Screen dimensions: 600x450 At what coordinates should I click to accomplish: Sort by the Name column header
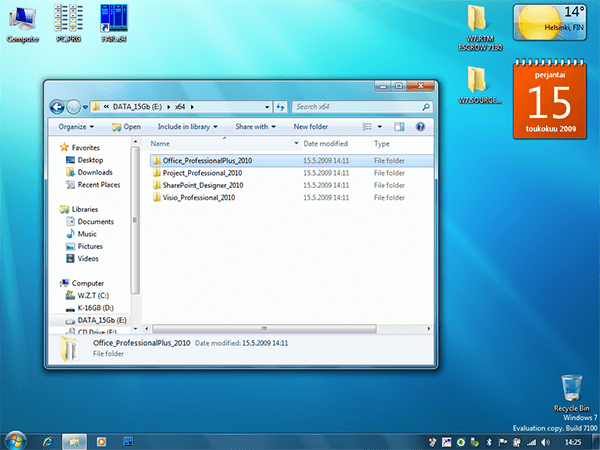point(220,144)
